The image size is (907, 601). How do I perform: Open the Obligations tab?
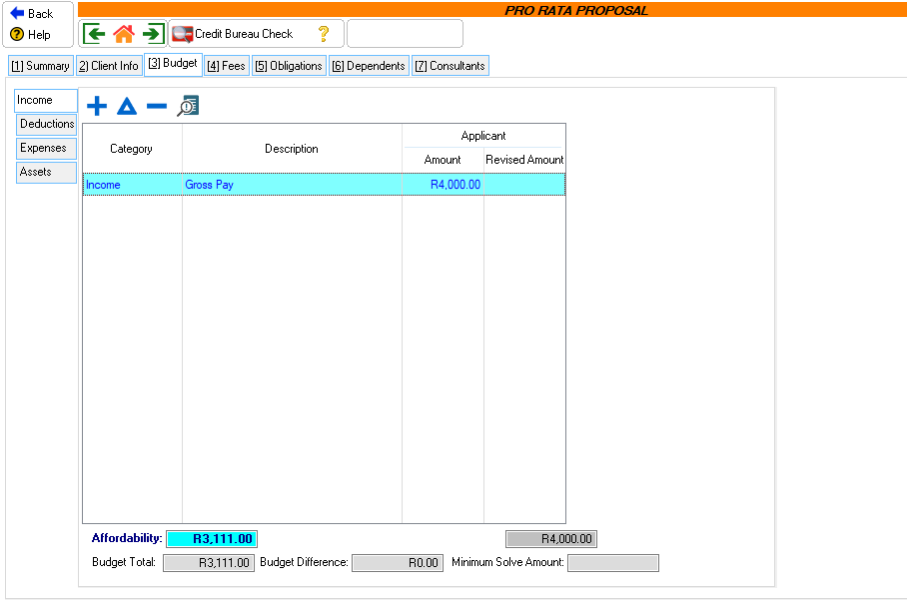(289, 66)
